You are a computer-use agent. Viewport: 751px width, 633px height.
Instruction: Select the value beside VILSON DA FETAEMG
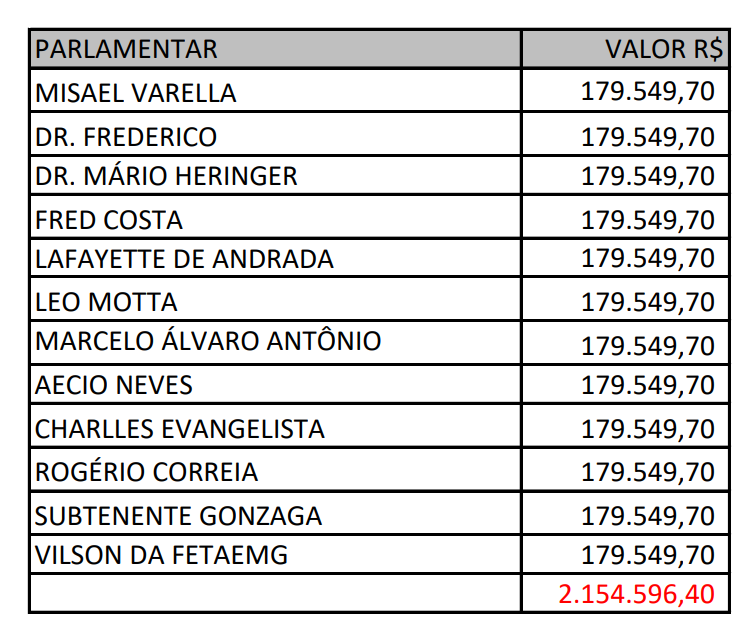click(648, 555)
